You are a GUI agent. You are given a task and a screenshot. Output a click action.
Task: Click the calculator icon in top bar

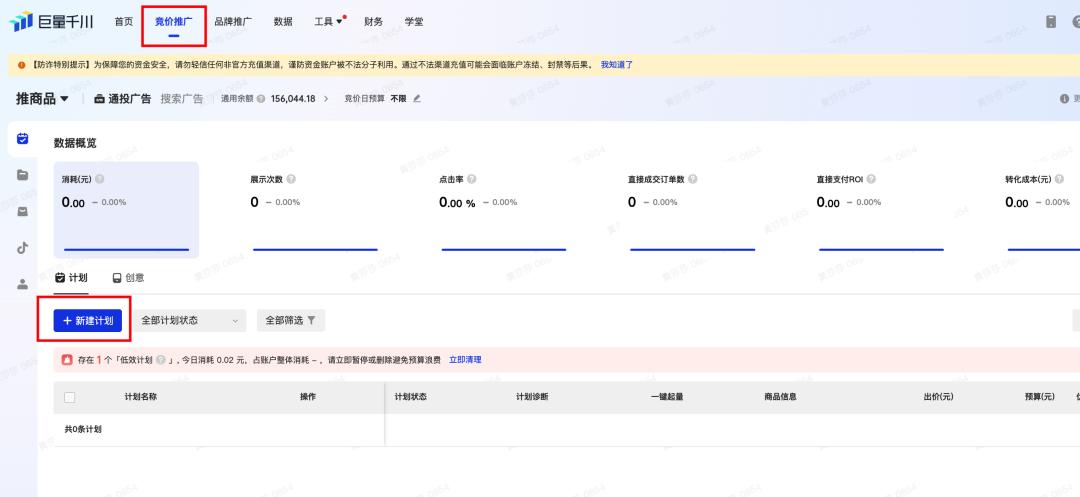(x=1051, y=21)
